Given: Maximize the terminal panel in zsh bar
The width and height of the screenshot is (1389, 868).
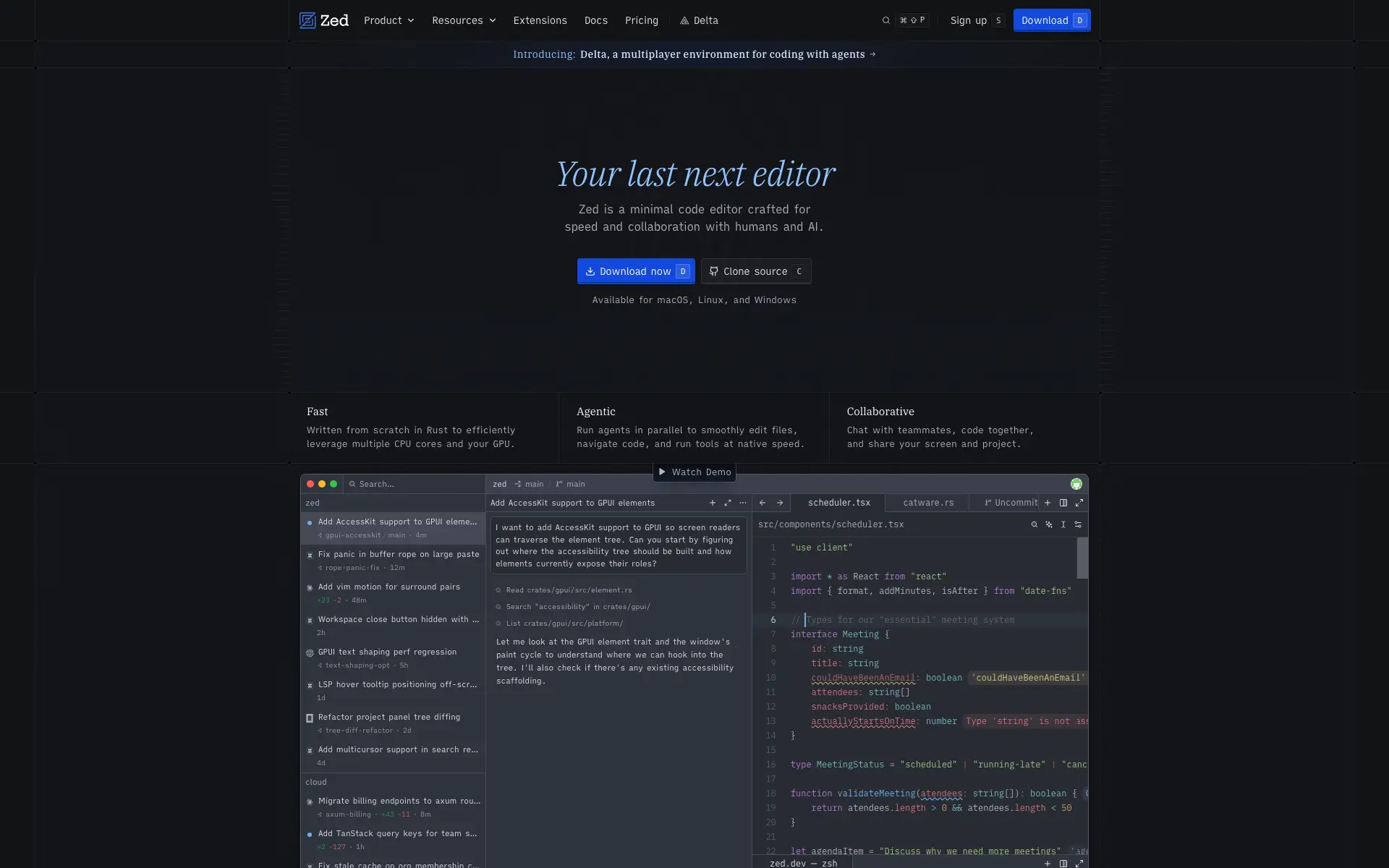Looking at the screenshot, I should pos(1079,863).
